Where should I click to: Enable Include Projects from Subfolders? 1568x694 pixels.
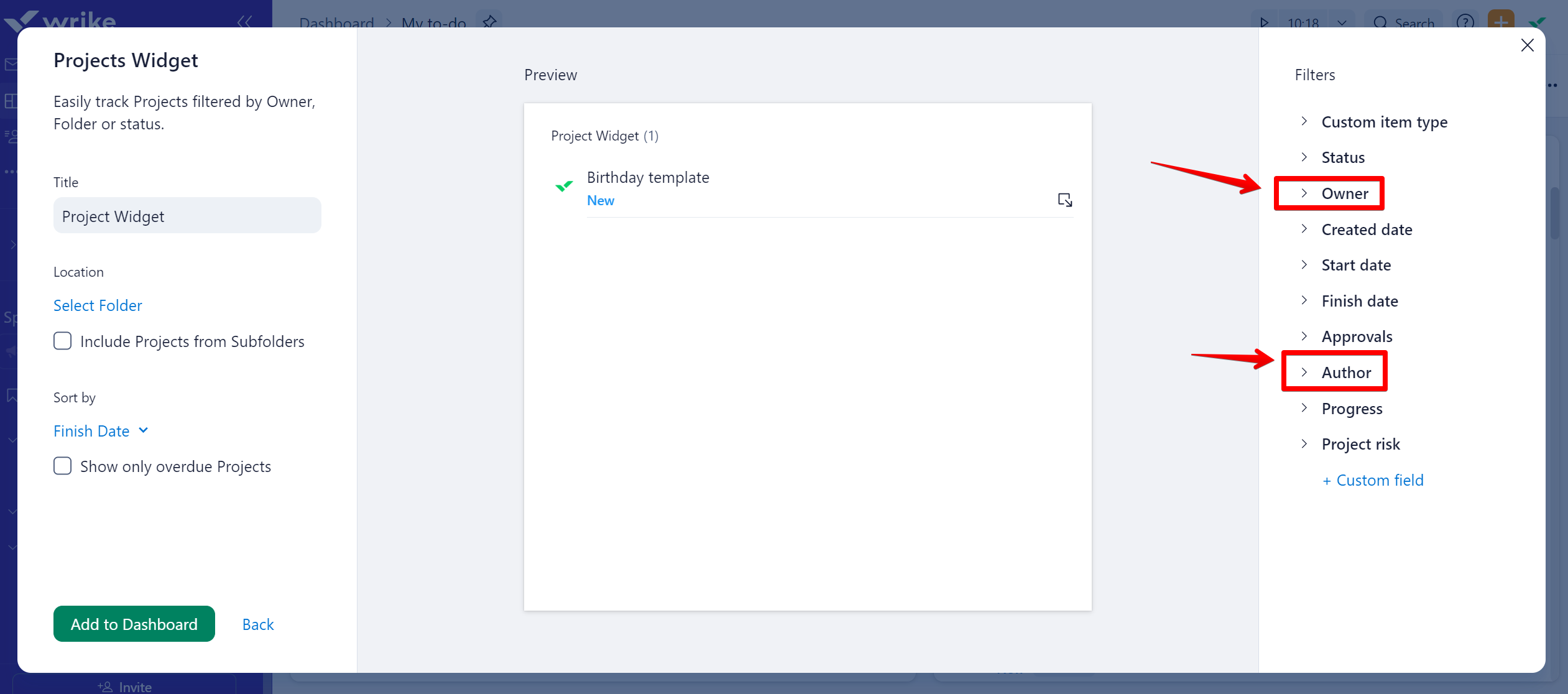pos(63,341)
